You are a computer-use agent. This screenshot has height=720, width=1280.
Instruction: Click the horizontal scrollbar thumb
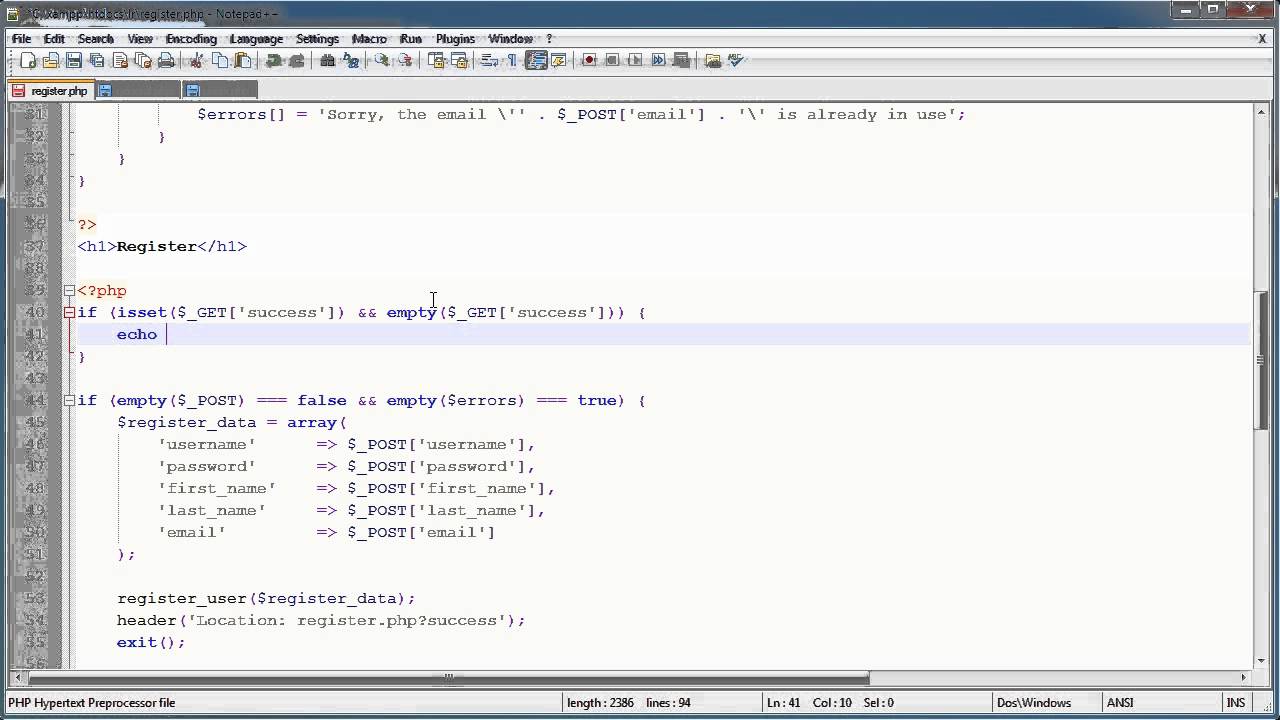click(448, 678)
